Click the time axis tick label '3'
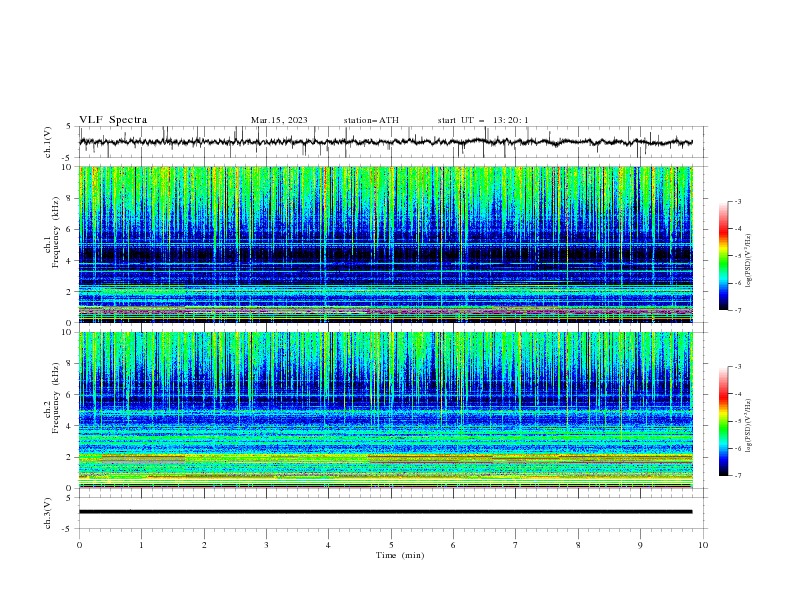 pos(266,545)
